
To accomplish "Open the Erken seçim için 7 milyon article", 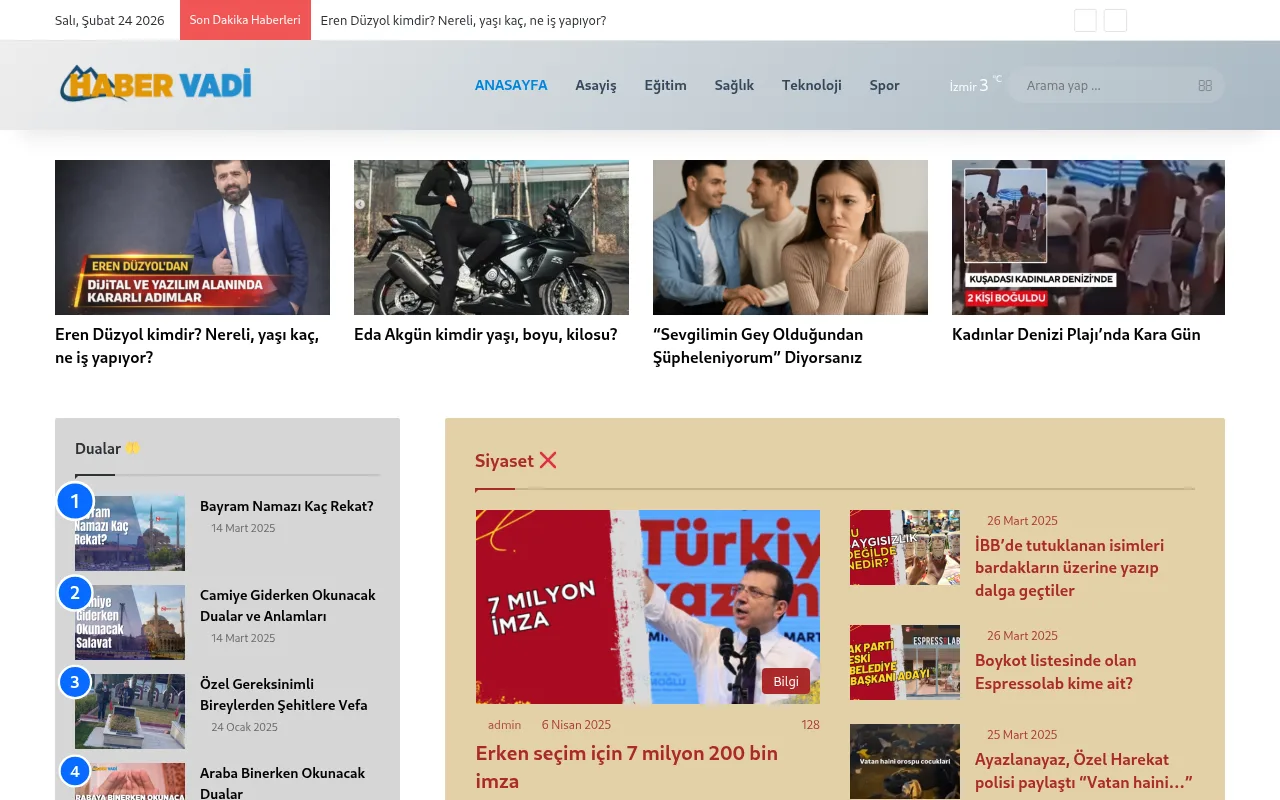I will coord(626,766).
